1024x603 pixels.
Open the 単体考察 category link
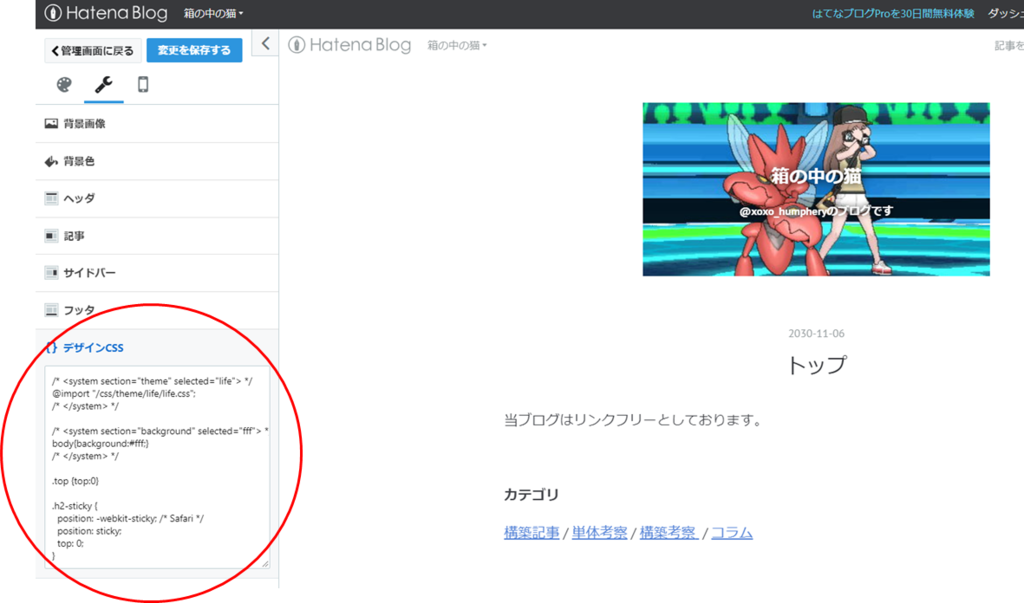pos(600,533)
